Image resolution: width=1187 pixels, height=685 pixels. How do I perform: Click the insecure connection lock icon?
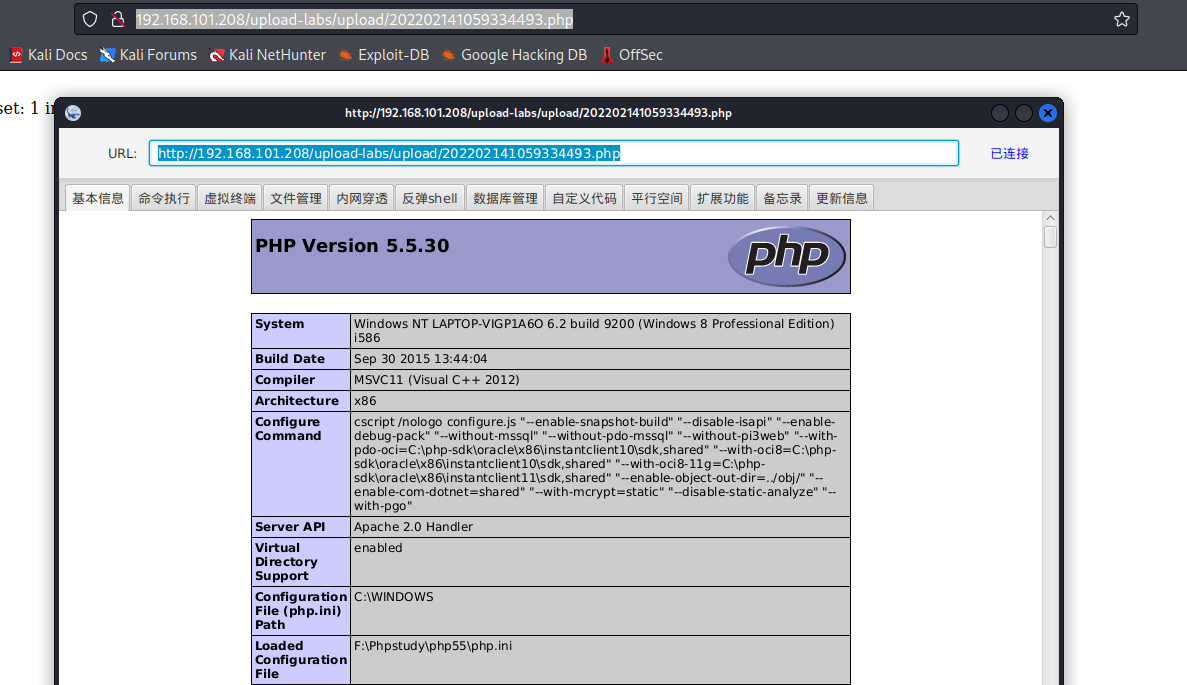[x=117, y=20]
